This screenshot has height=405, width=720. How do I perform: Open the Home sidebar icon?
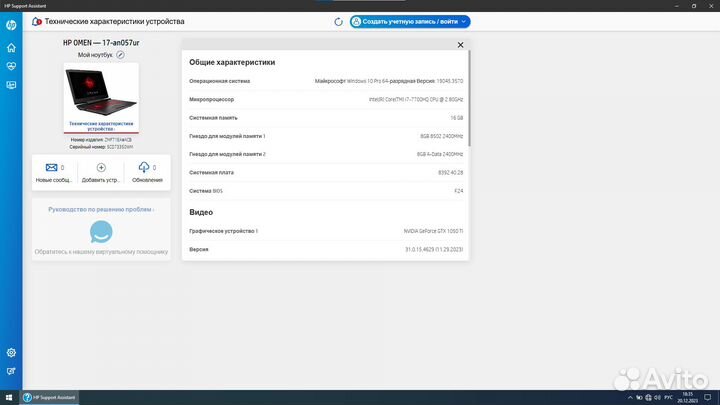(x=11, y=47)
